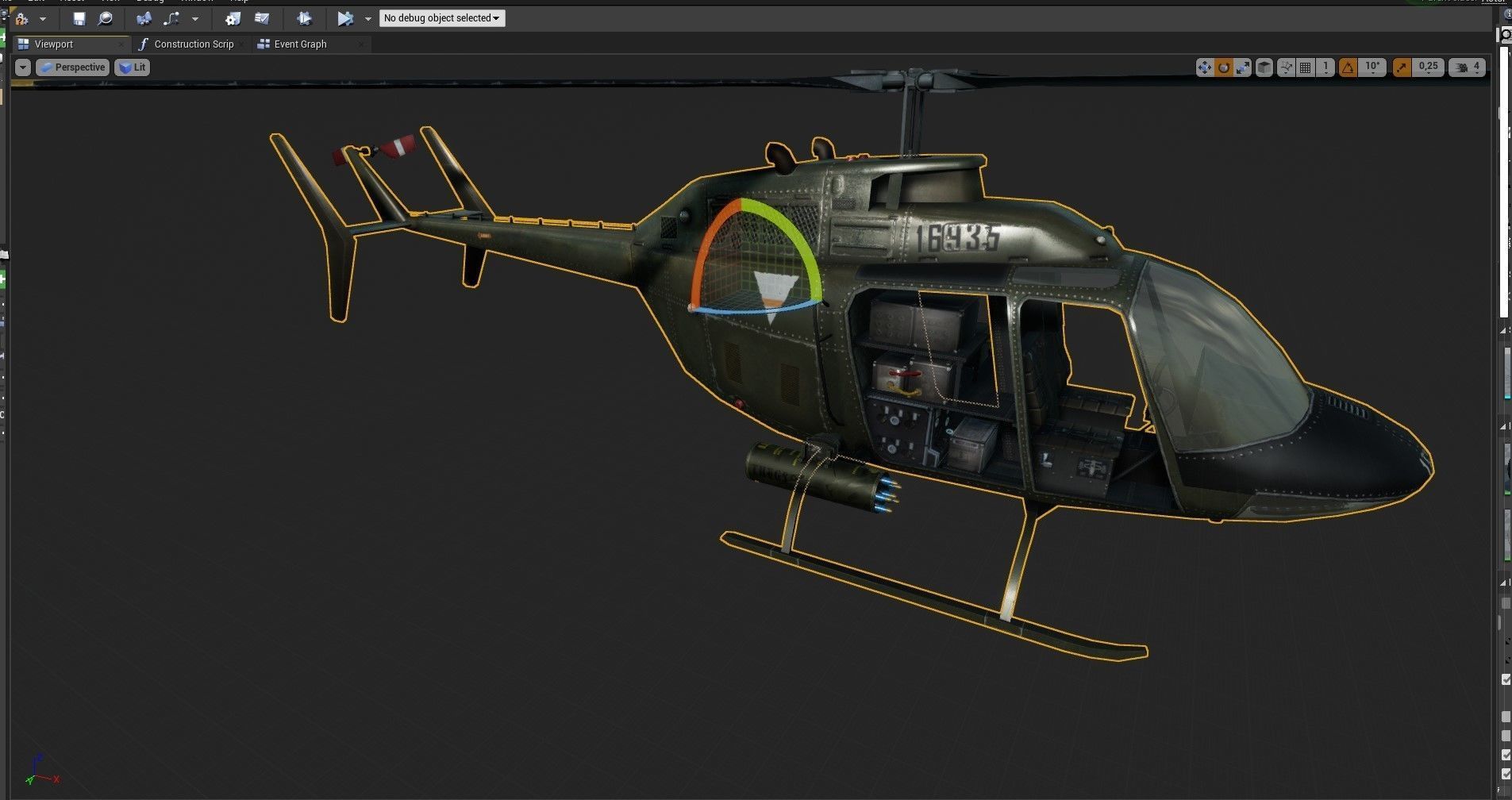Click the Lit shading mode button

[133, 67]
